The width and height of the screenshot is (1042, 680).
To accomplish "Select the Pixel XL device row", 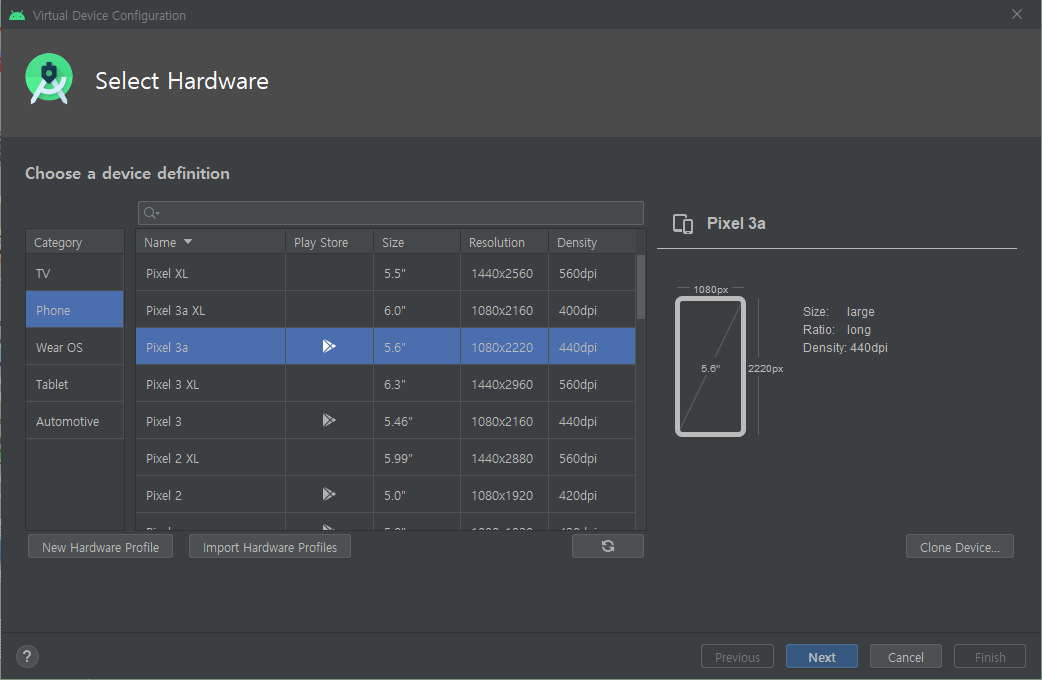I will 385,273.
